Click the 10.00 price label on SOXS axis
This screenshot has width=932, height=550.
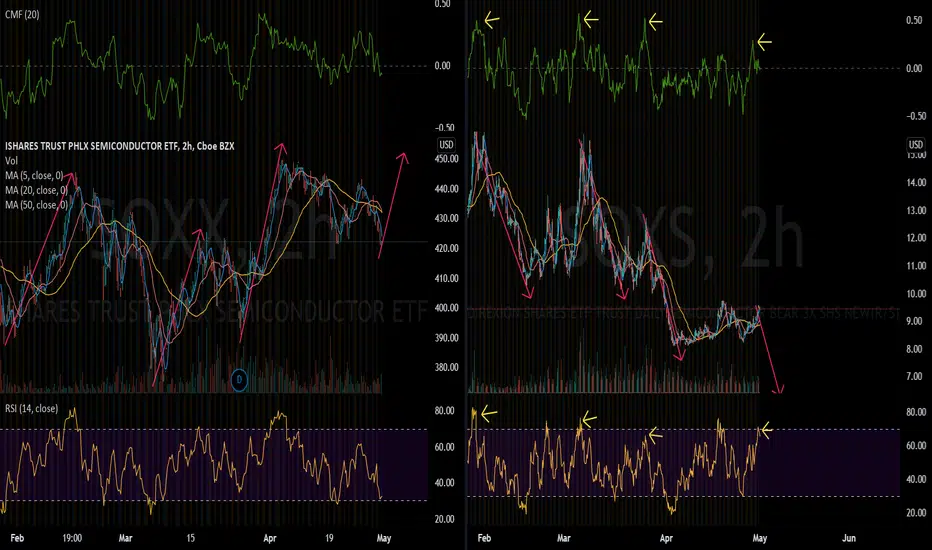point(915,293)
